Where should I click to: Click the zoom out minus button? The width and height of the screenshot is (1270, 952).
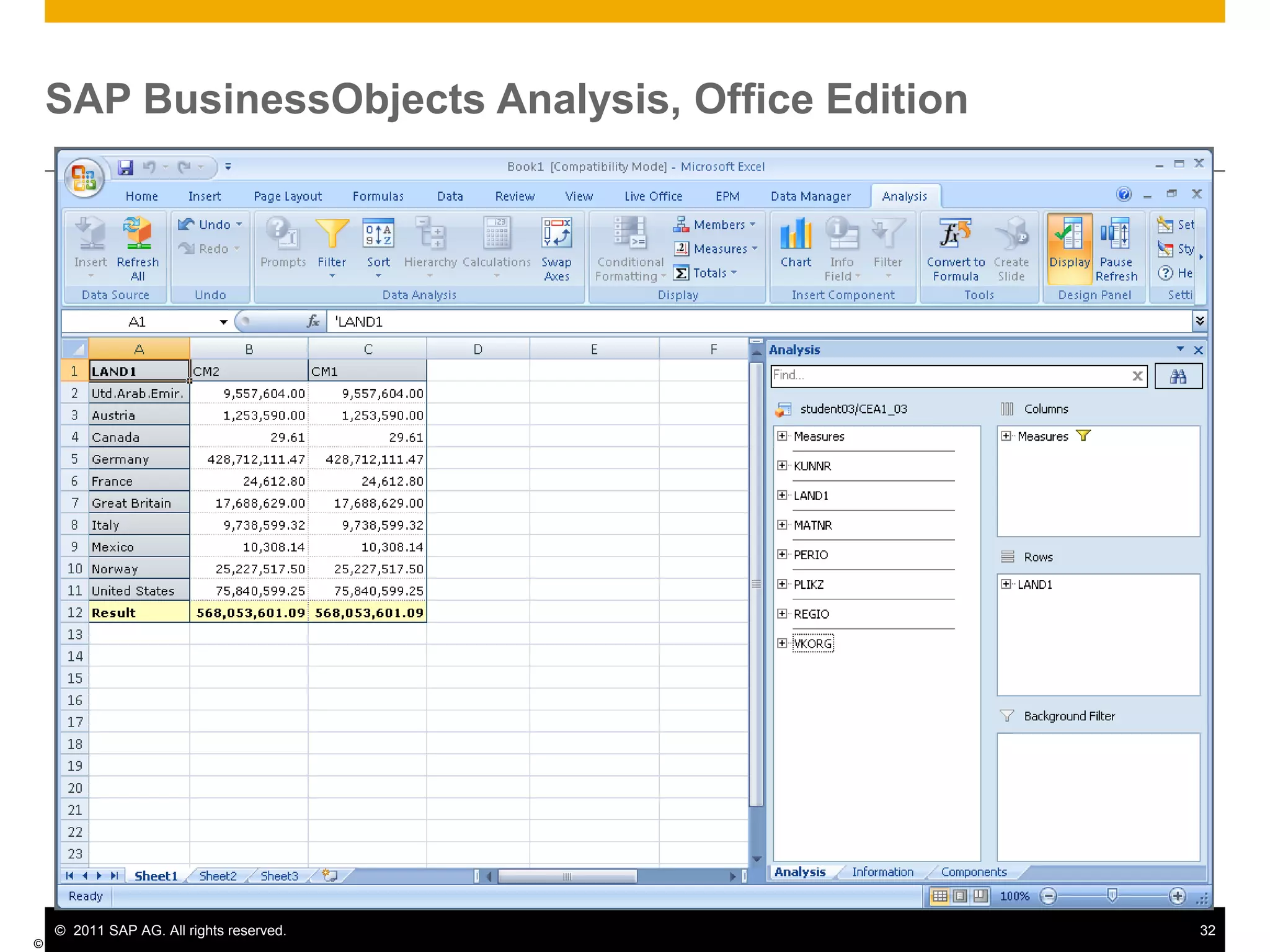click(x=1048, y=896)
